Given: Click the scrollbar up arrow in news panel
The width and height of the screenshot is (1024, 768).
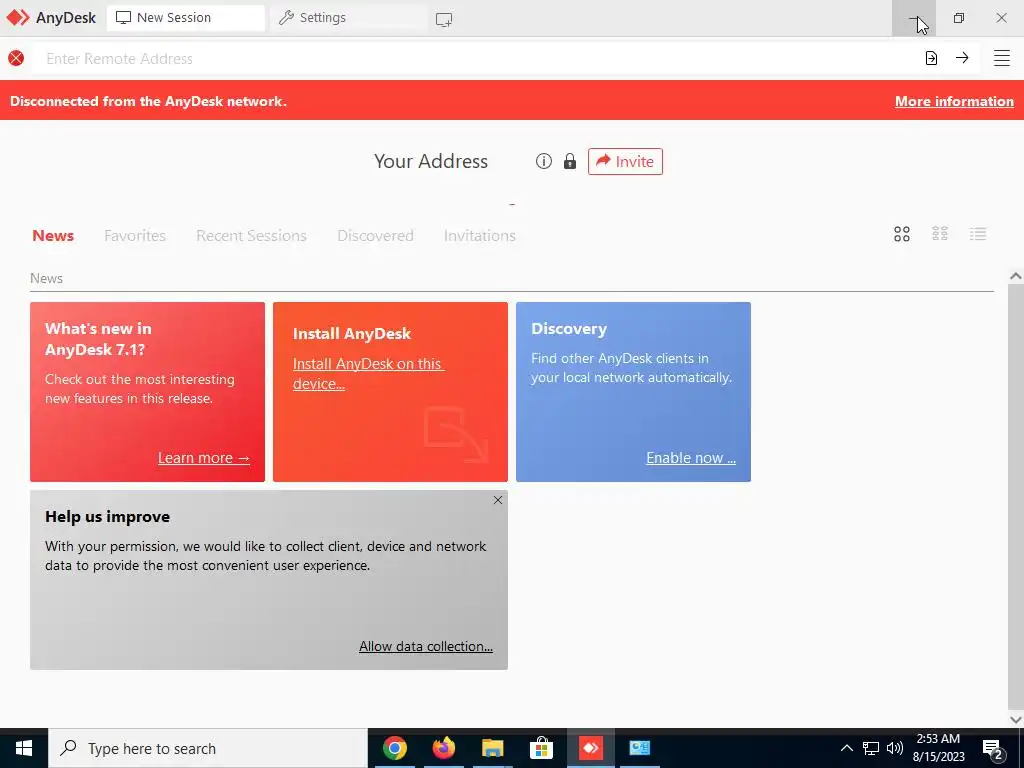Looking at the screenshot, I should click(1016, 276).
